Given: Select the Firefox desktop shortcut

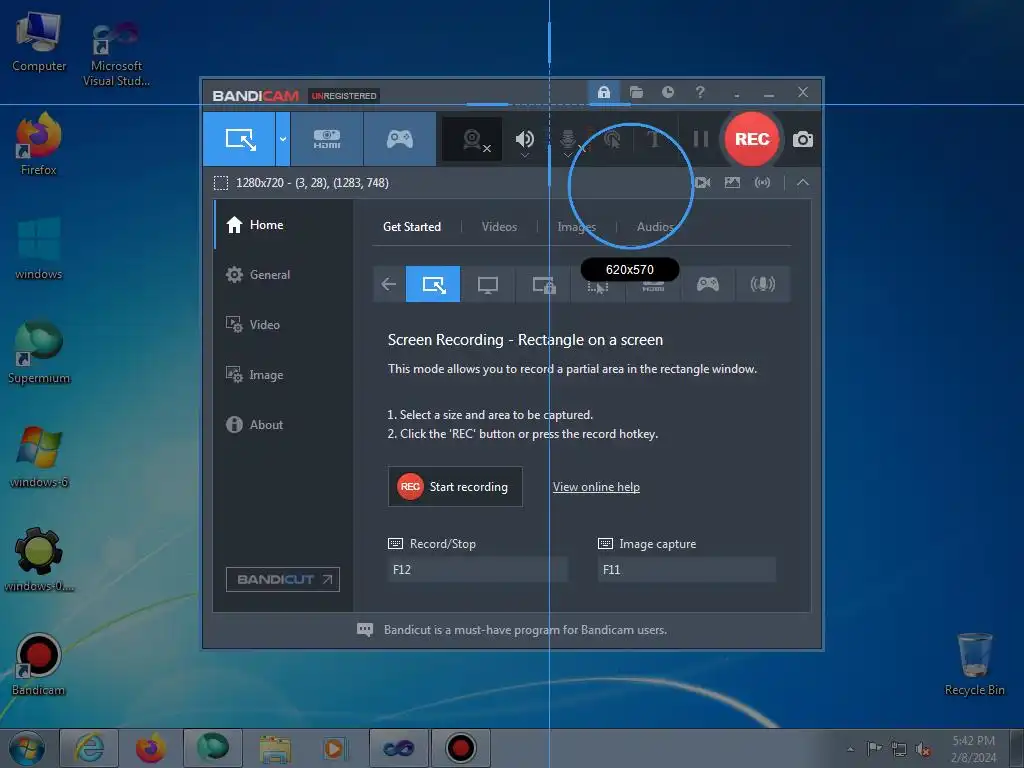Looking at the screenshot, I should (39, 144).
